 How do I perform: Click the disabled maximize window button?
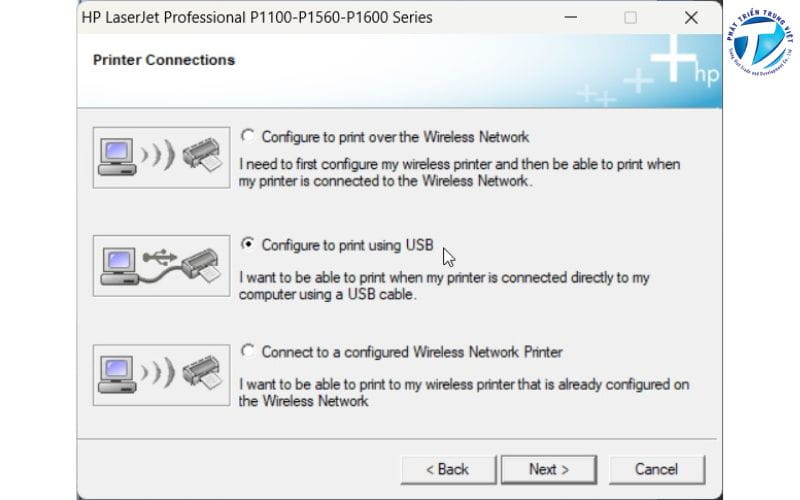630,18
